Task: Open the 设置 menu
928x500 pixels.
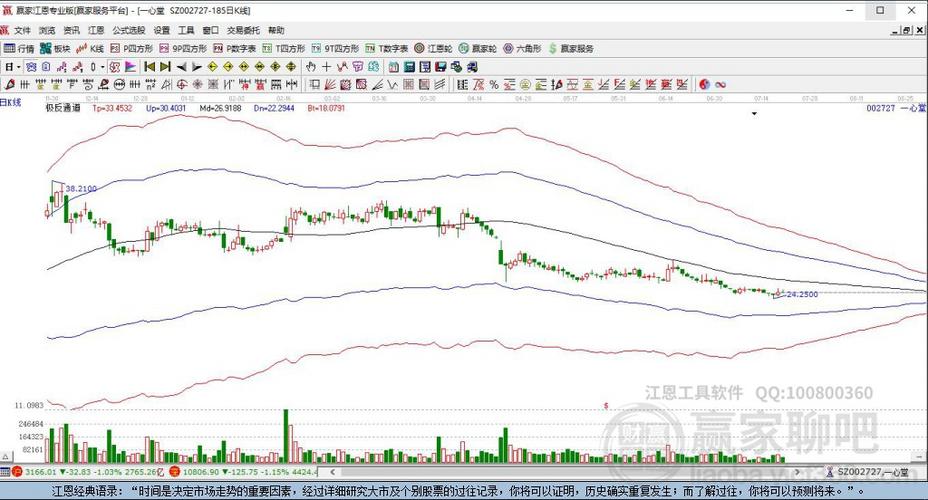Action: (162, 30)
